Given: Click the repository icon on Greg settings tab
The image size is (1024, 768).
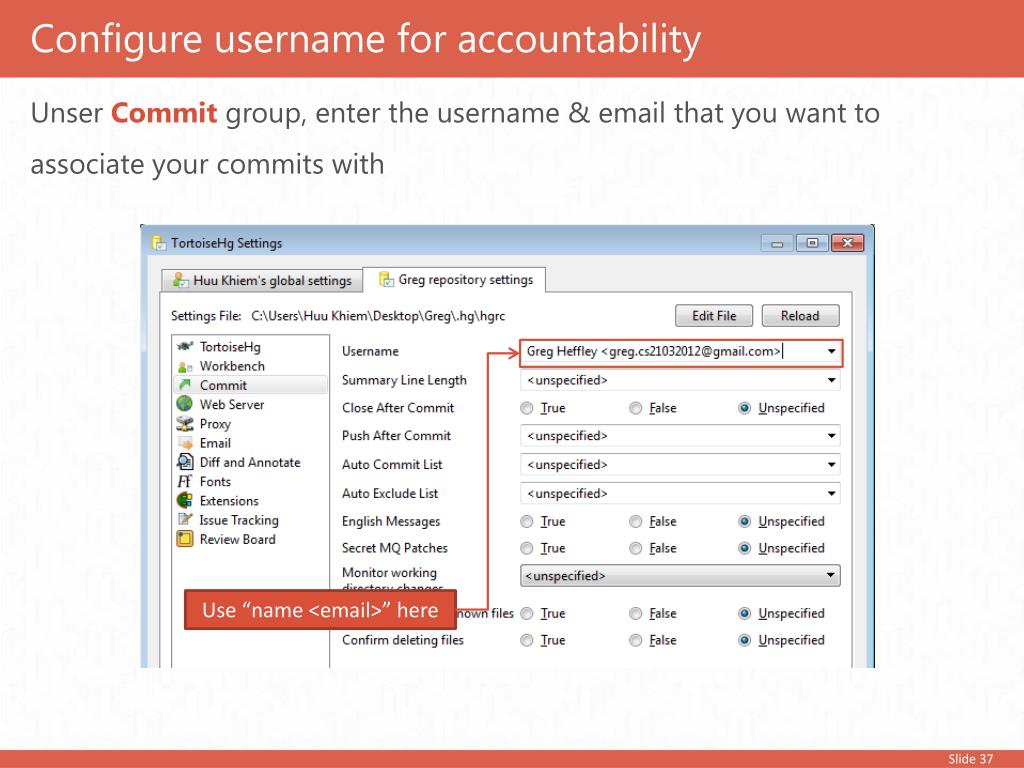Looking at the screenshot, I should [386, 280].
